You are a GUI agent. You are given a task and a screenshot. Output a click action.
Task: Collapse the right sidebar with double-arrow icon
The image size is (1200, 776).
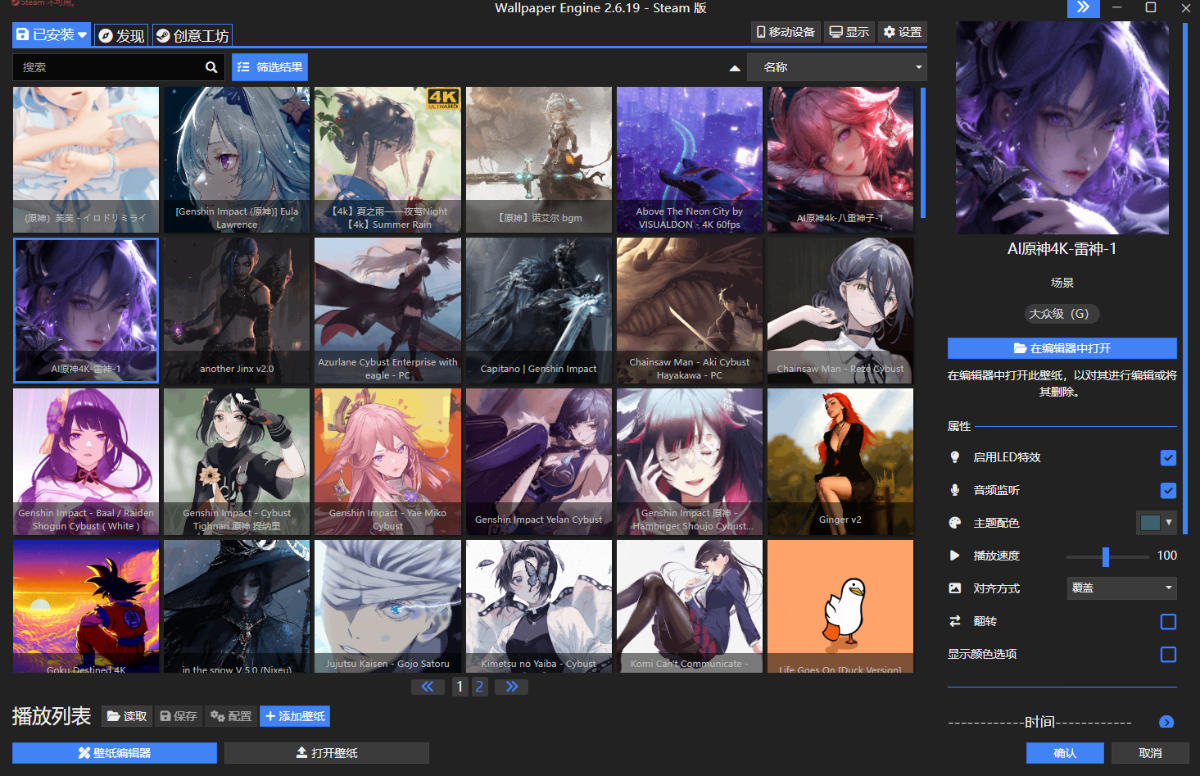point(1083,8)
